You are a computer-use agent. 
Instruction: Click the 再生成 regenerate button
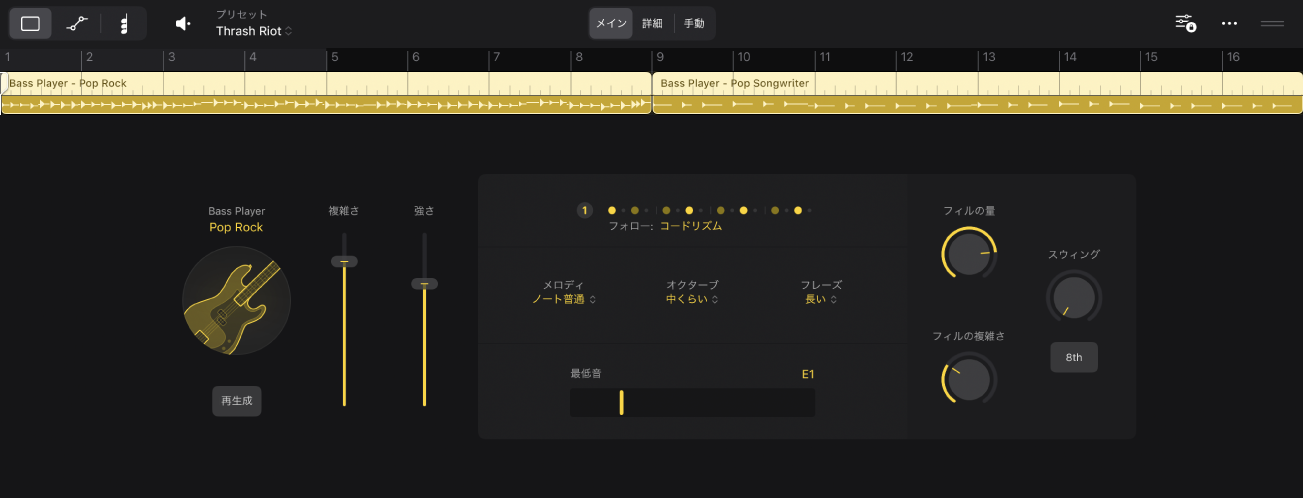point(237,401)
